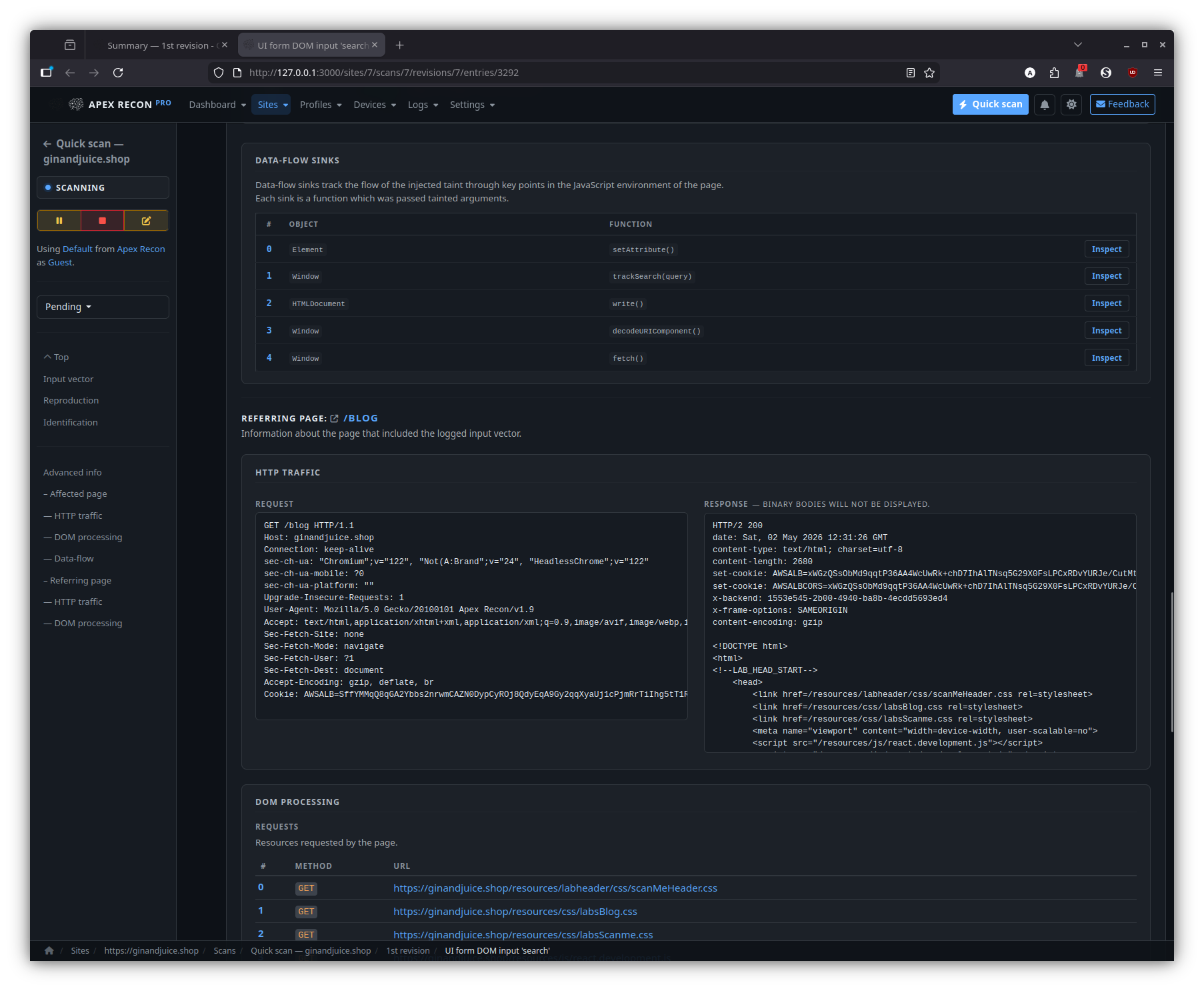Image resolution: width=1204 pixels, height=991 pixels.
Task: Expand the Dashboard menu
Action: point(217,105)
